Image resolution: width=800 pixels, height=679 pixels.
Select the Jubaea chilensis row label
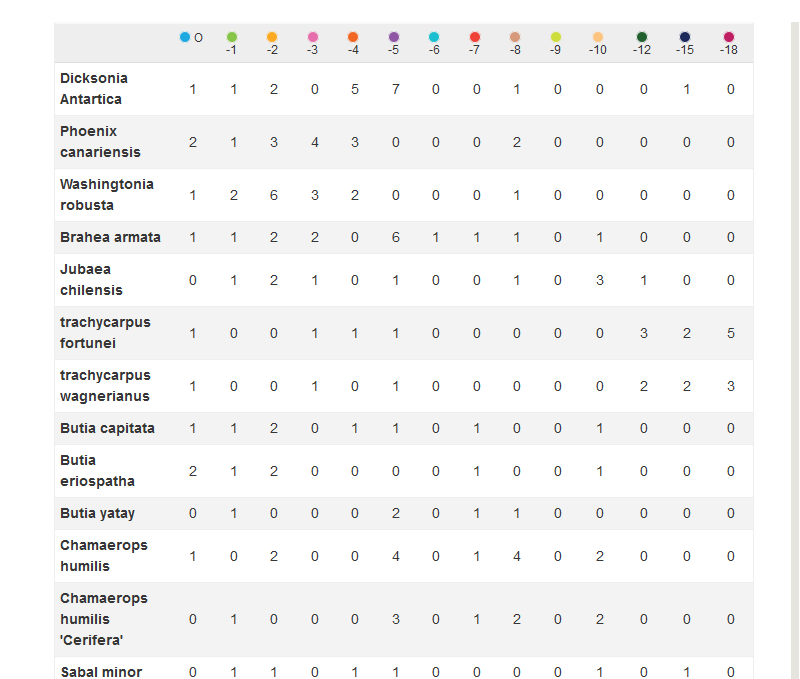pyautogui.click(x=91, y=280)
